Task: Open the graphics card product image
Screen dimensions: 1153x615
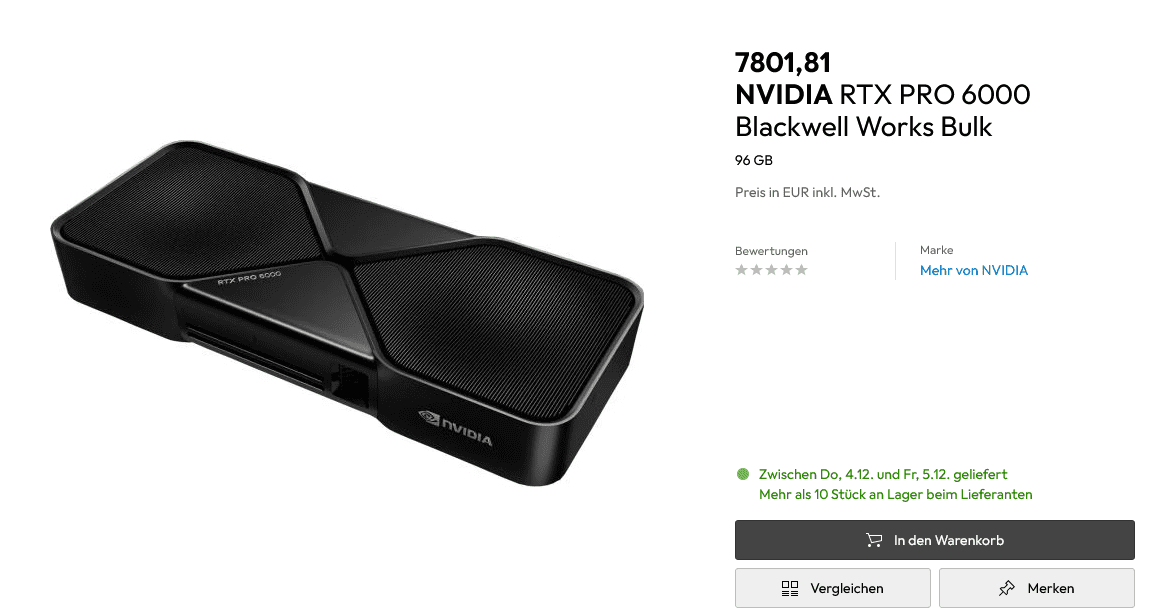Action: [347, 313]
